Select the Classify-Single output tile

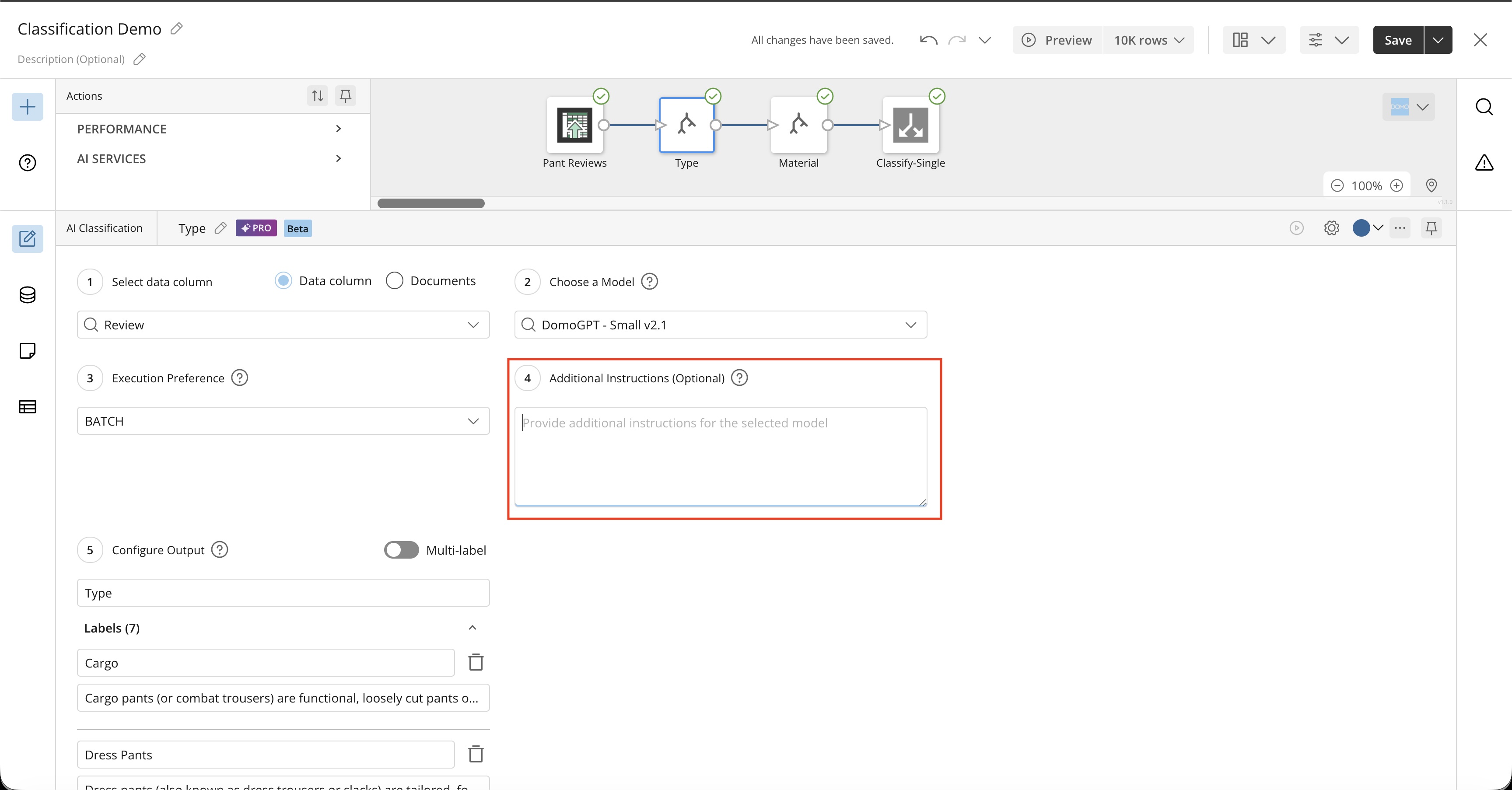coord(910,125)
